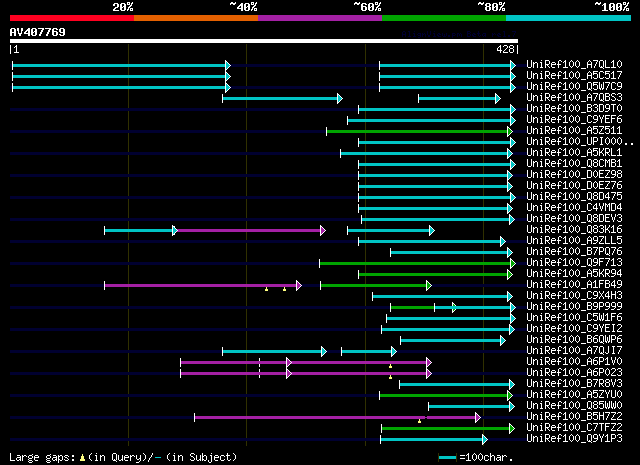Select the AV407769 query label

tap(38, 32)
